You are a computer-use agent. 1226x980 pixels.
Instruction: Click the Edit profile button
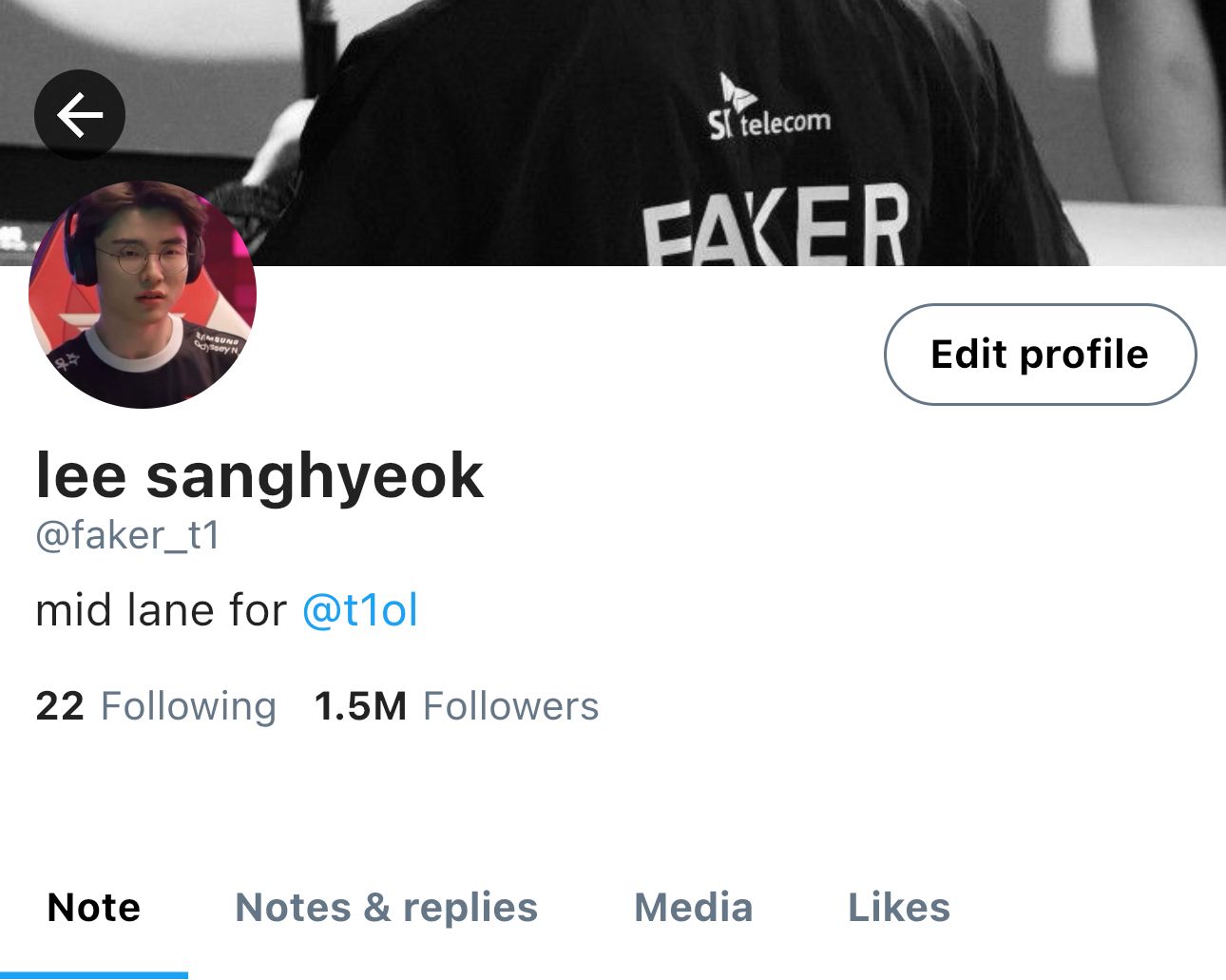tap(1040, 355)
